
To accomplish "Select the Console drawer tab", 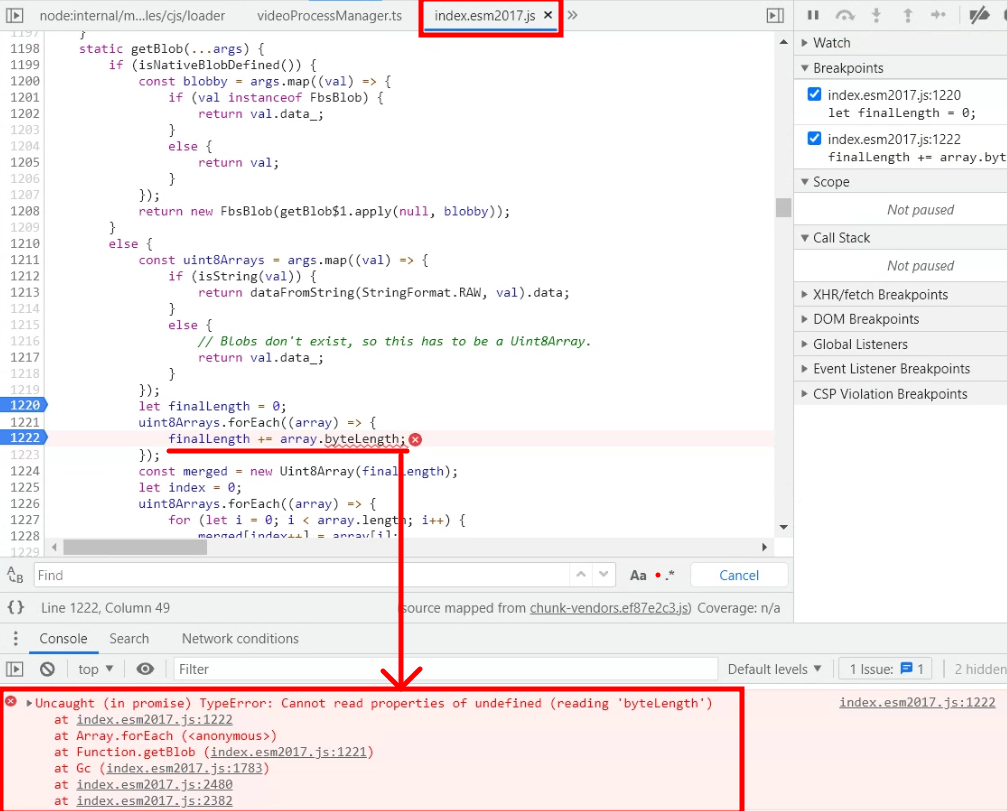I will (63, 638).
